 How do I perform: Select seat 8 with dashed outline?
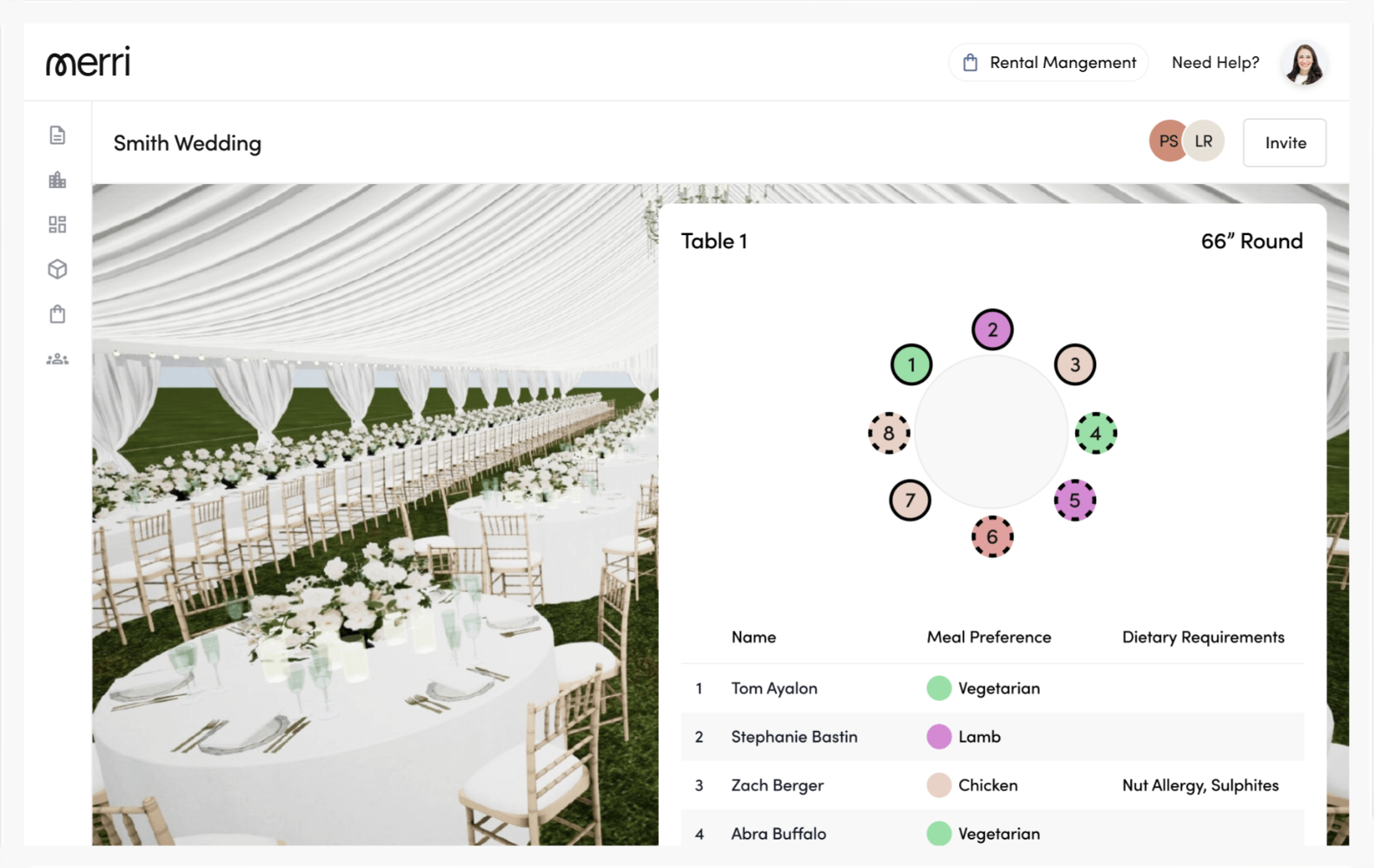[x=889, y=434]
